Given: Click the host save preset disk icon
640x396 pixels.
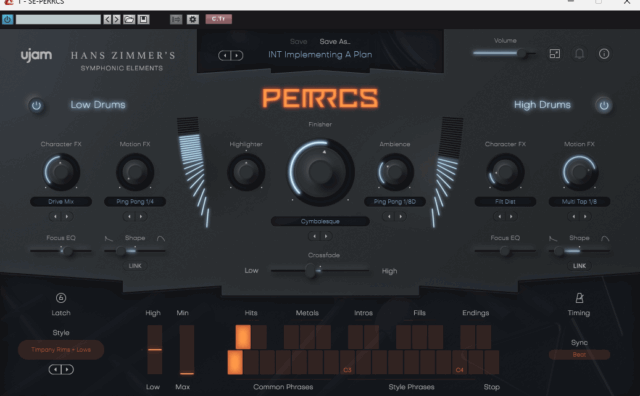Looking at the screenshot, I should coord(143,19).
